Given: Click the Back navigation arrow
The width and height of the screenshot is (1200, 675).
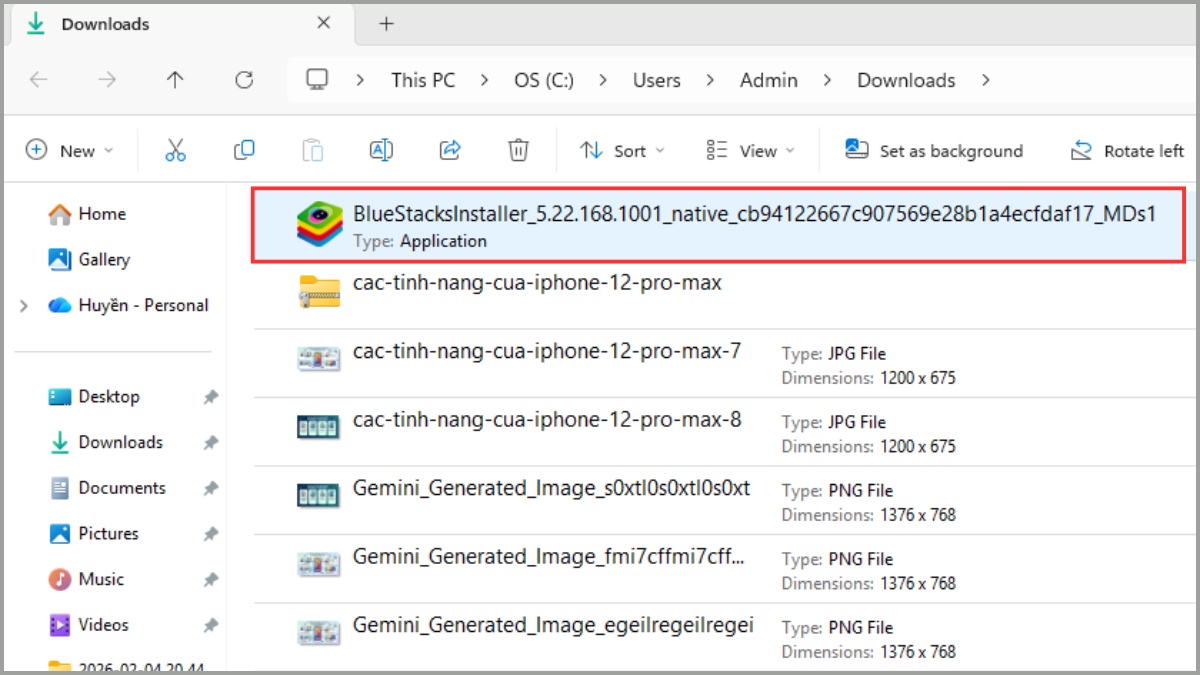Looking at the screenshot, I should (x=38, y=80).
